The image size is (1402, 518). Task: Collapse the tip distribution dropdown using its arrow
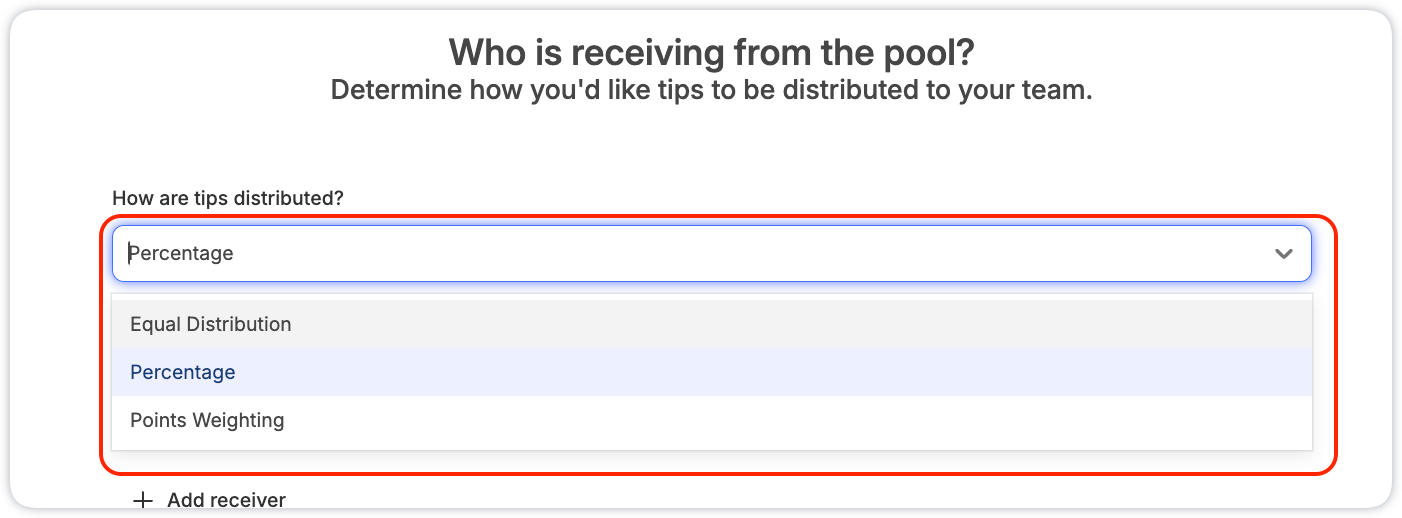coord(1284,254)
